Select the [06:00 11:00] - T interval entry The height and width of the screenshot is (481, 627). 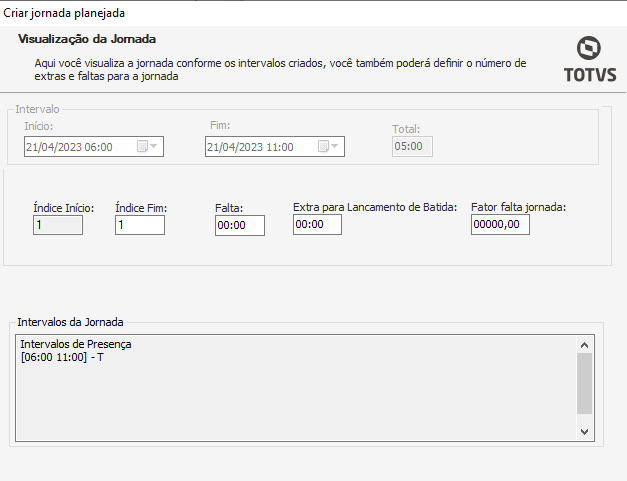[62, 358]
